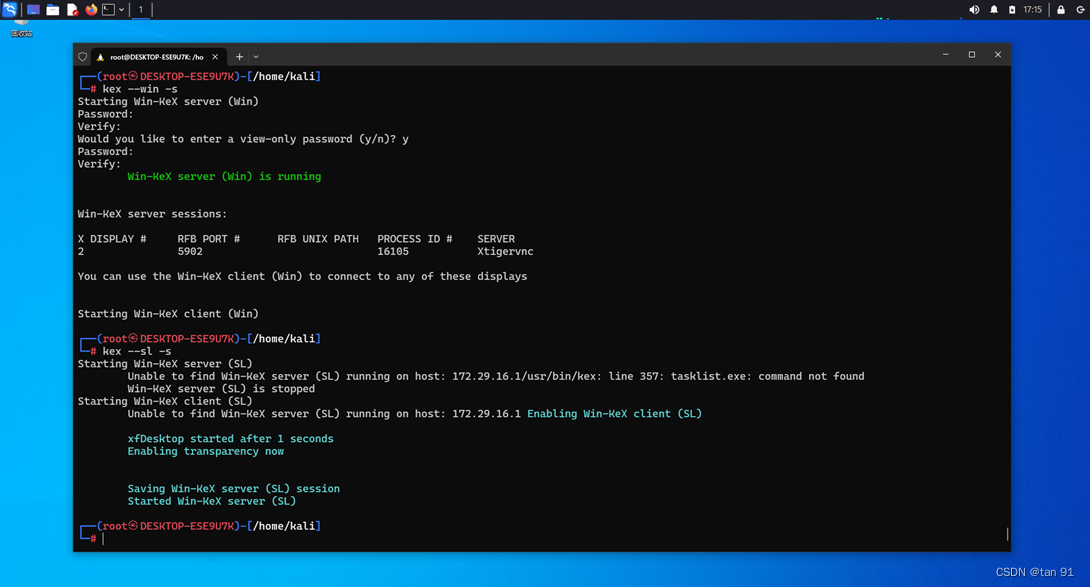1090x587 pixels.
Task: Click the 'Xtigervnc' server name
Action: [505, 252]
